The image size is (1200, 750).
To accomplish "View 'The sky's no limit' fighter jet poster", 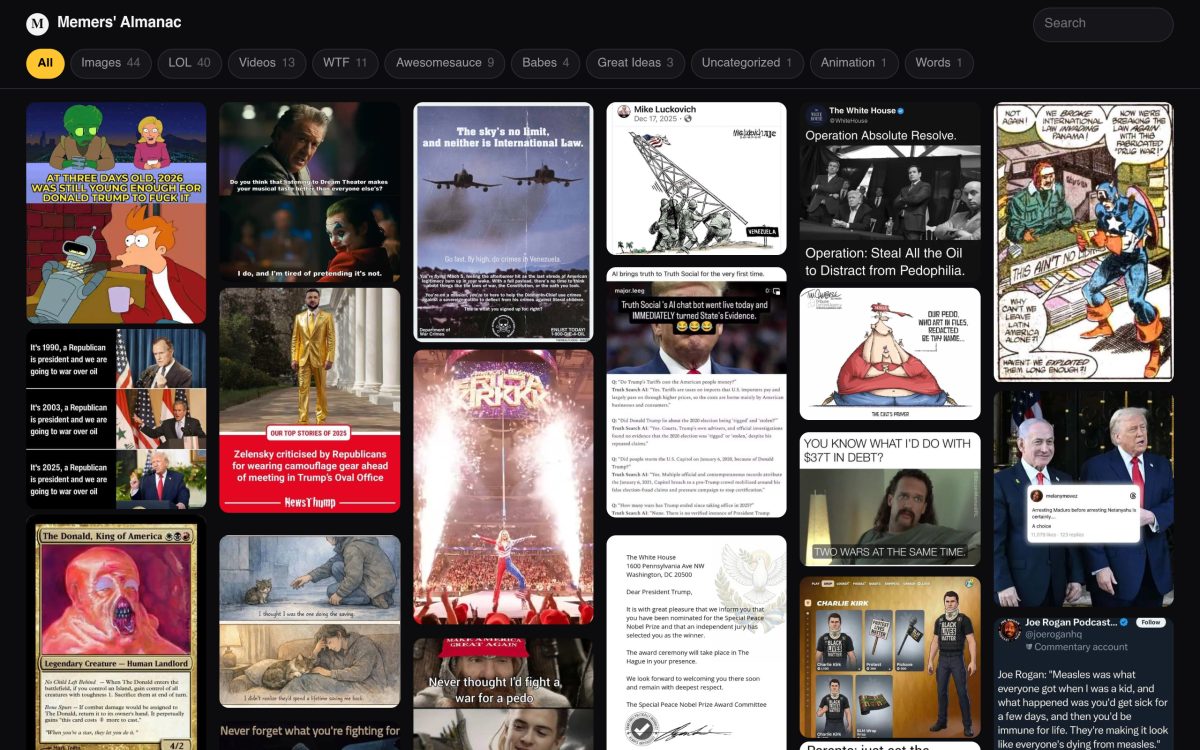I will 503,222.
